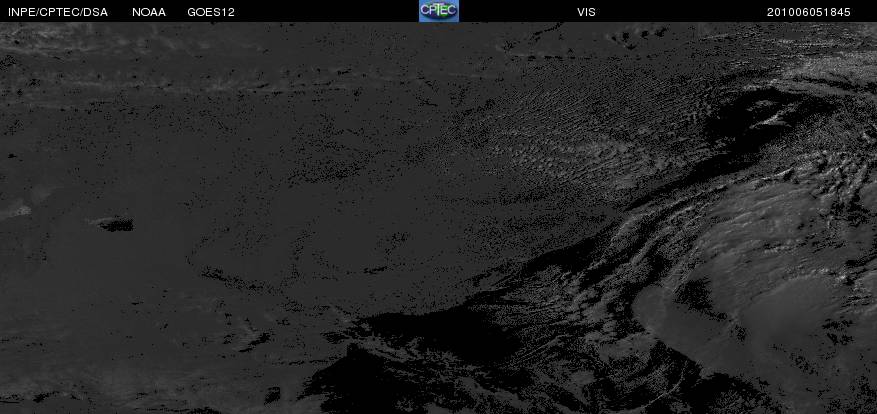Click the VIS channel label

click(587, 12)
